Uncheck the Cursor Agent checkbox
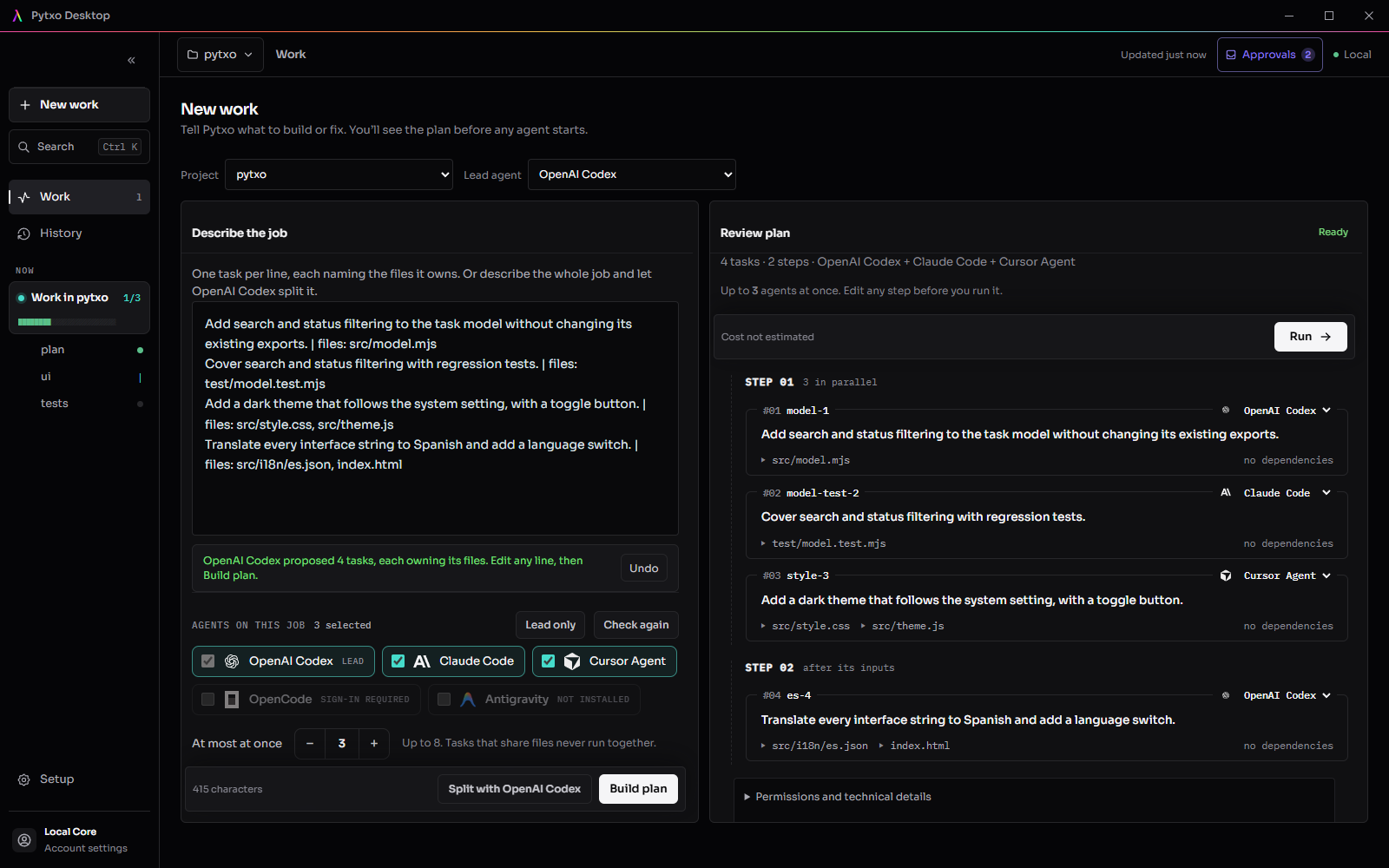Image resolution: width=1389 pixels, height=868 pixels. point(549,661)
